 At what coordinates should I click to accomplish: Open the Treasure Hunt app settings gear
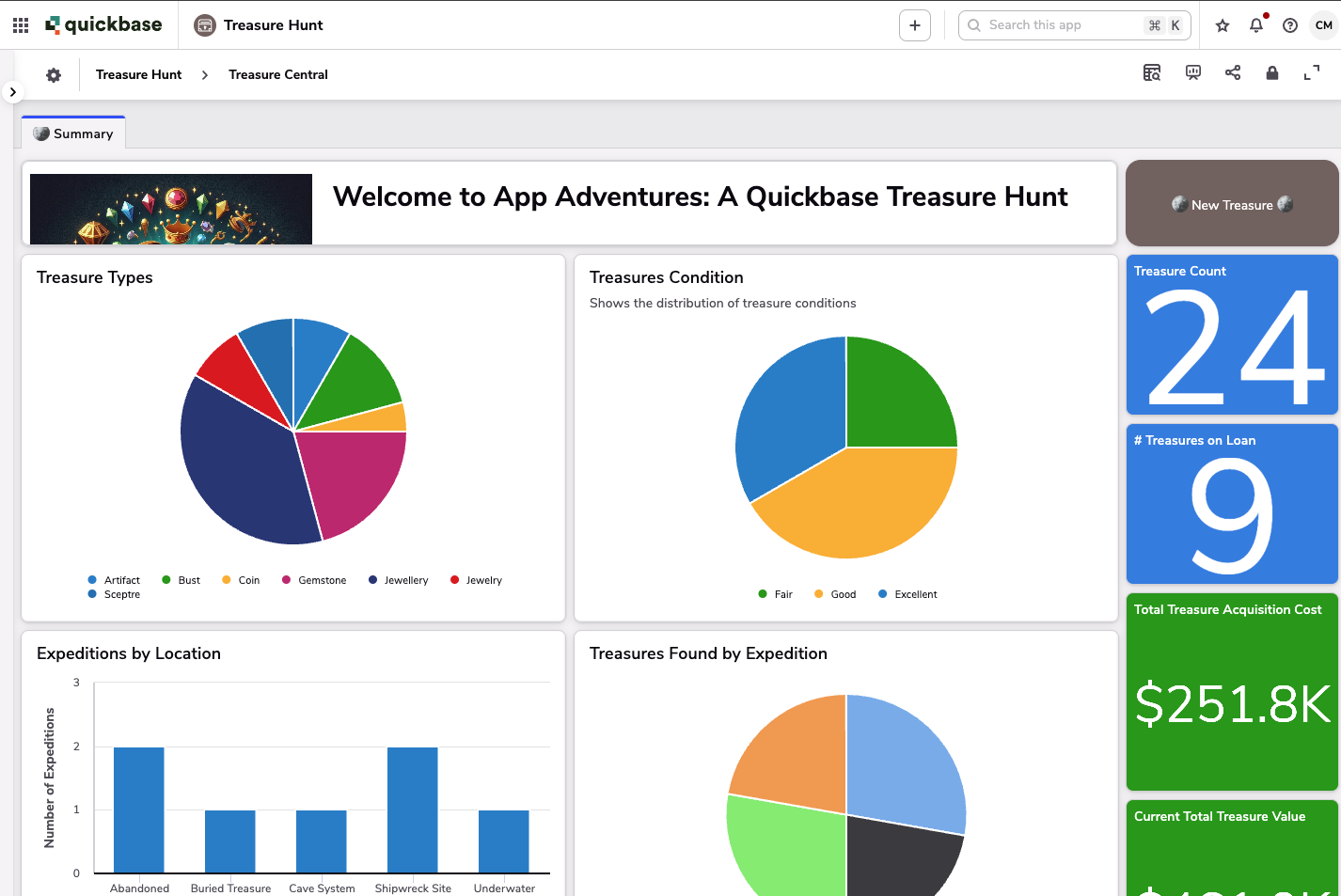click(x=54, y=74)
